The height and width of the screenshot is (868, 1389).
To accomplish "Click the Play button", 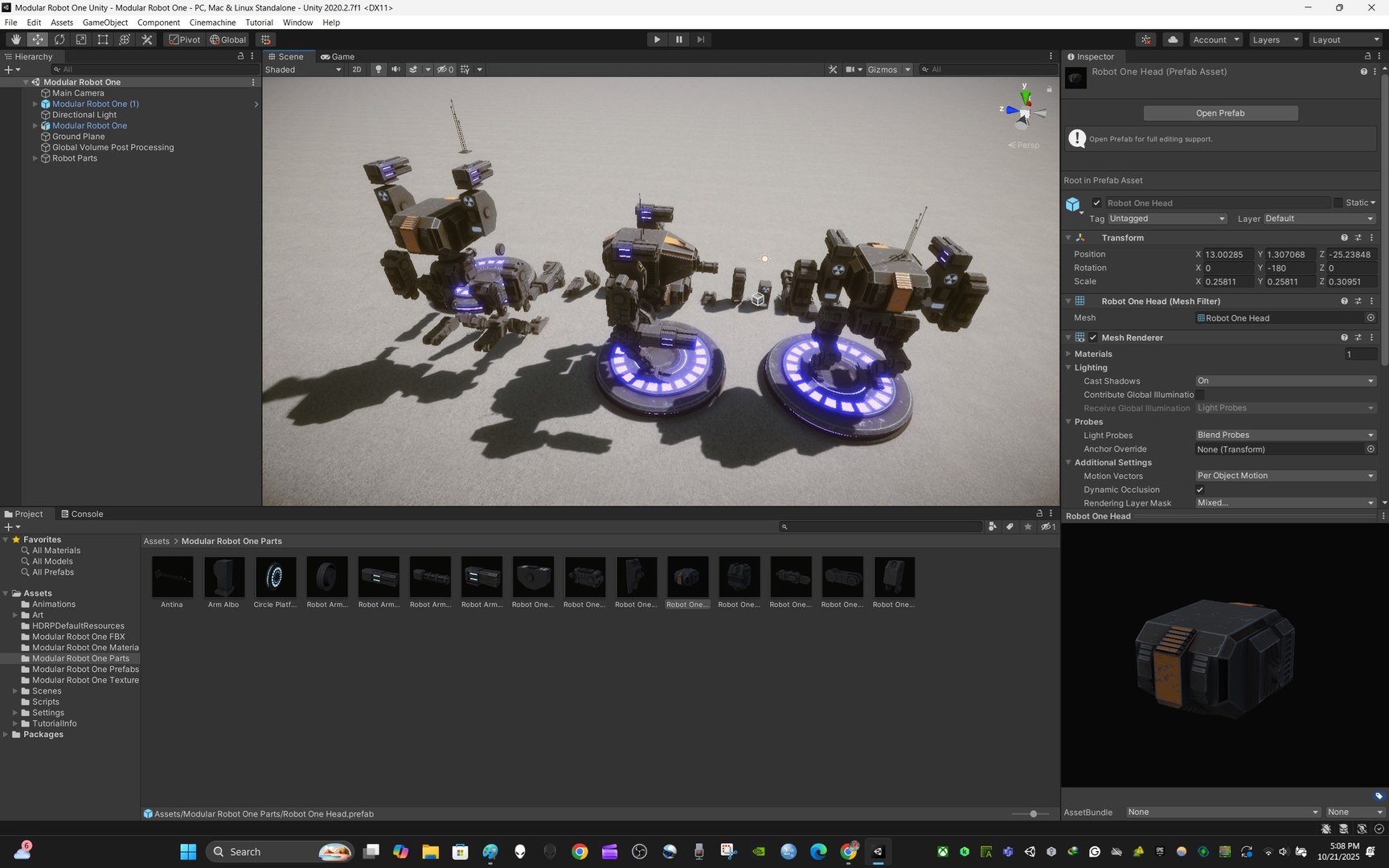I will coord(657,39).
